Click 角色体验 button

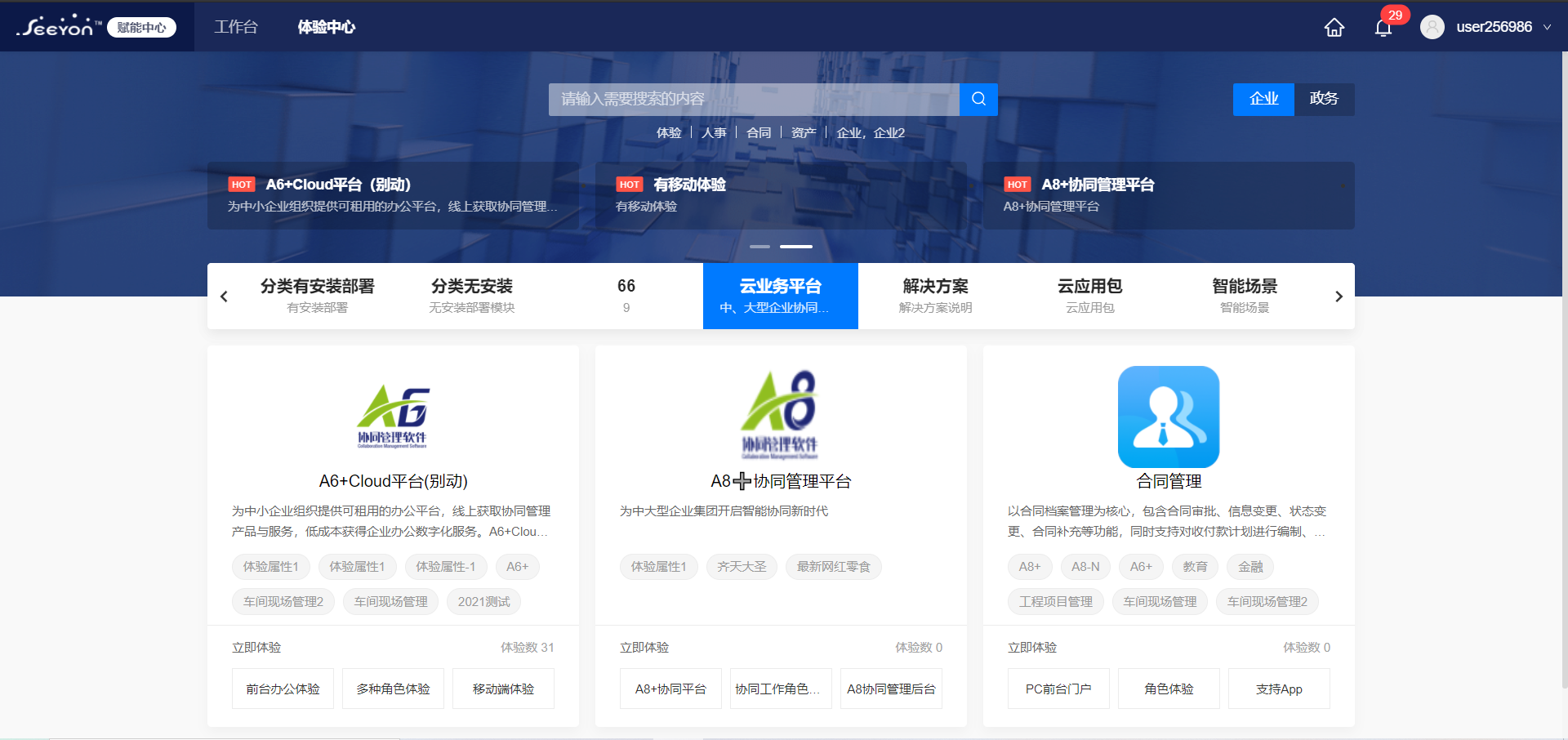point(1169,689)
